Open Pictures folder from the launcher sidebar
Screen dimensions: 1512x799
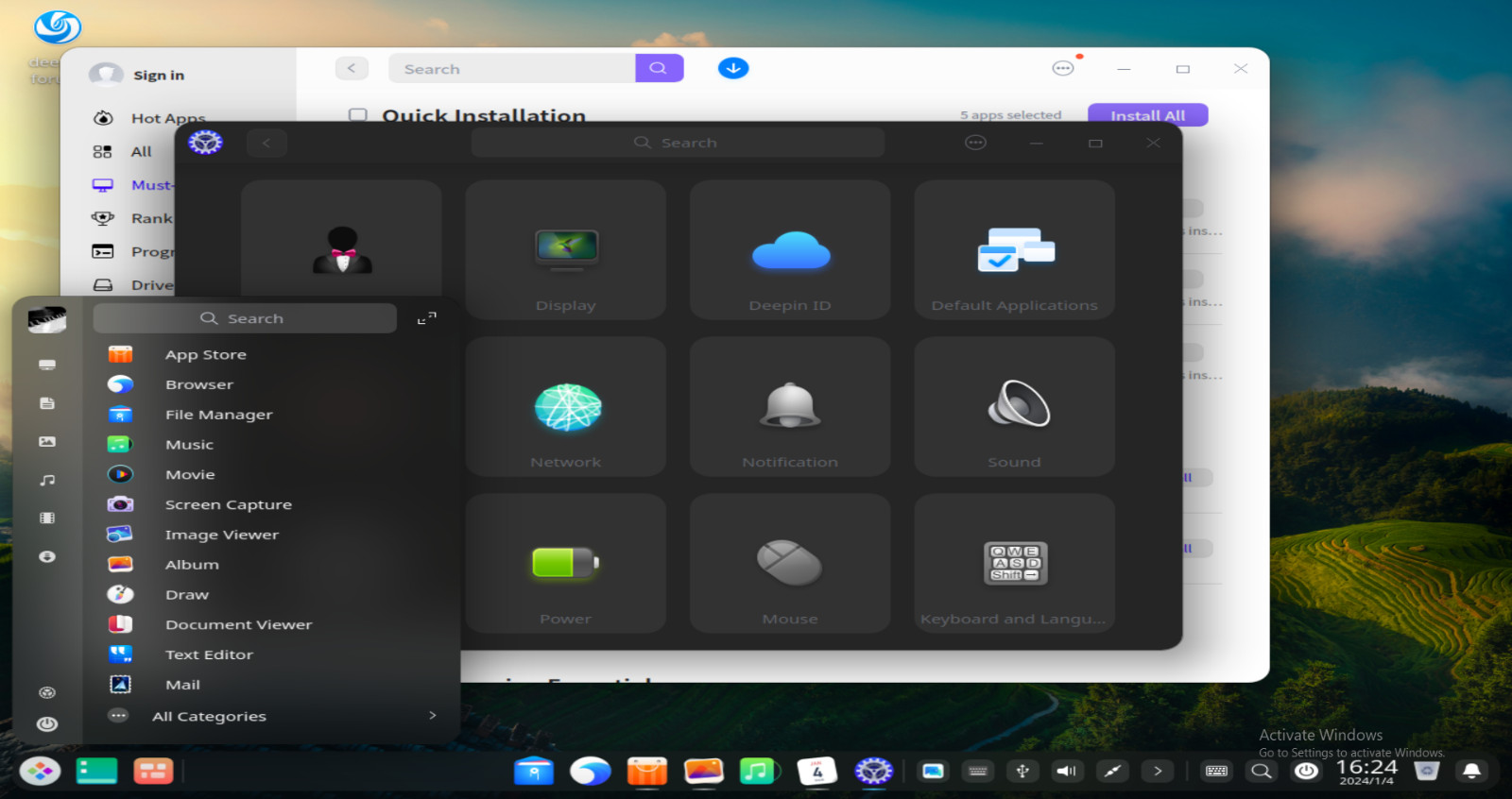(x=47, y=442)
